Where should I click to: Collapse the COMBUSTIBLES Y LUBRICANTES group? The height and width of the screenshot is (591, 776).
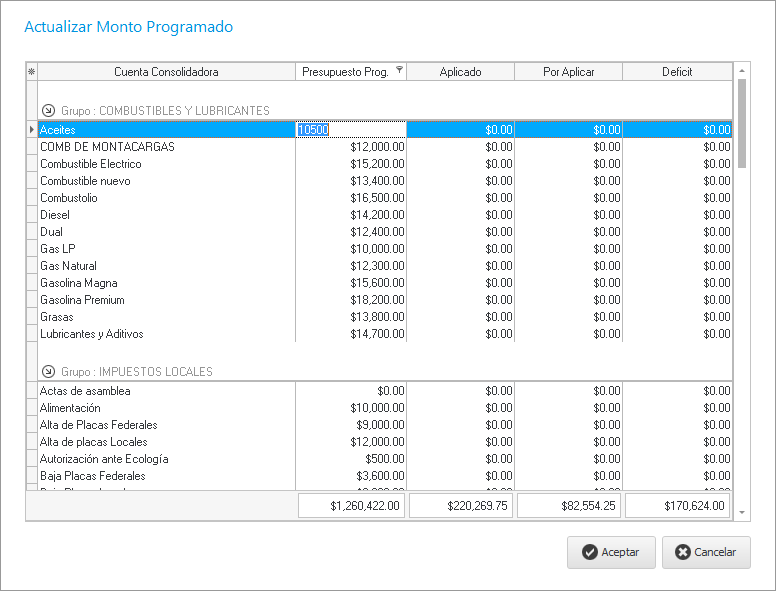click(x=47, y=110)
